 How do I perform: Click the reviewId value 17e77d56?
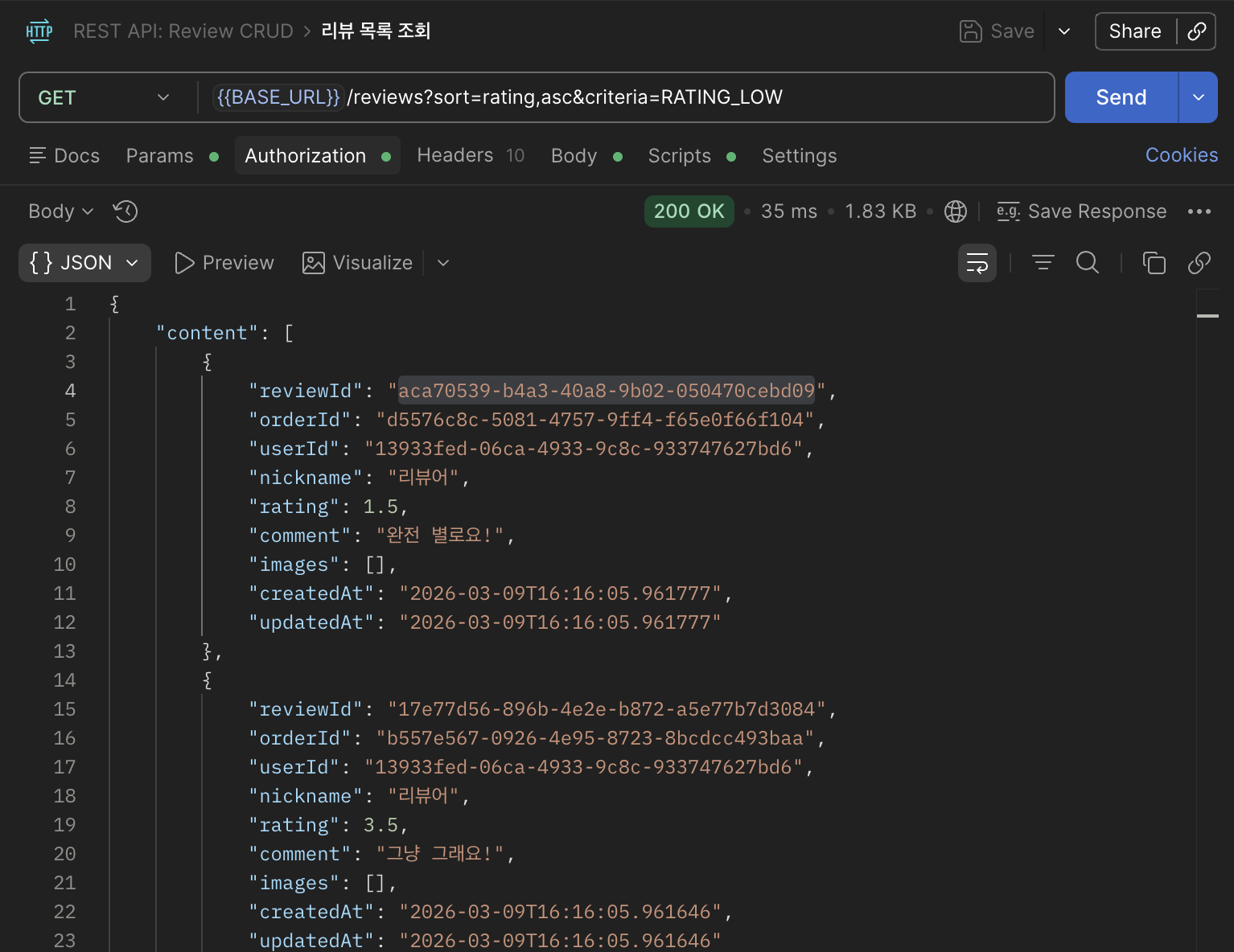607,709
